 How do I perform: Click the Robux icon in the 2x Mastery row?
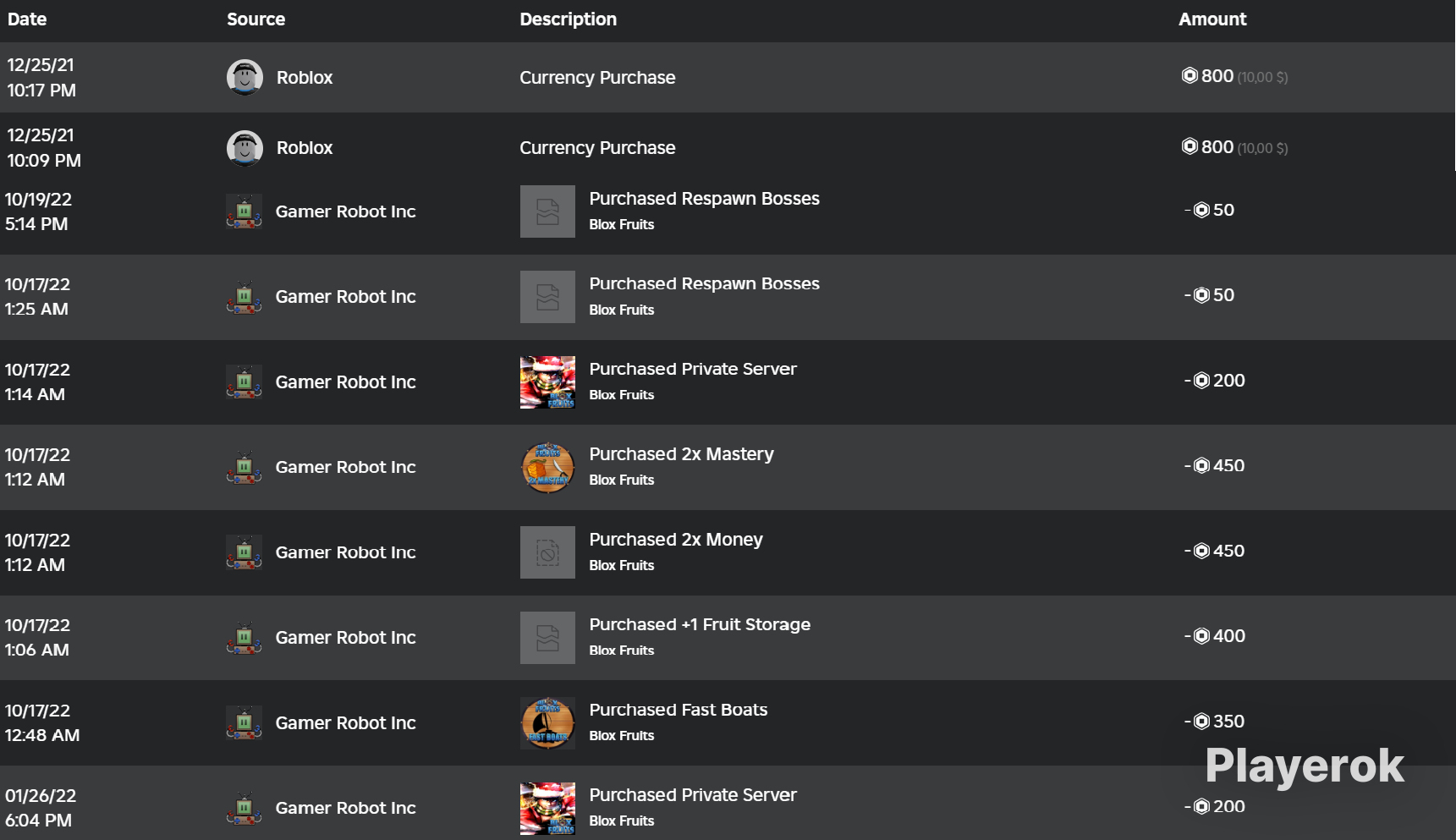[x=1201, y=466]
